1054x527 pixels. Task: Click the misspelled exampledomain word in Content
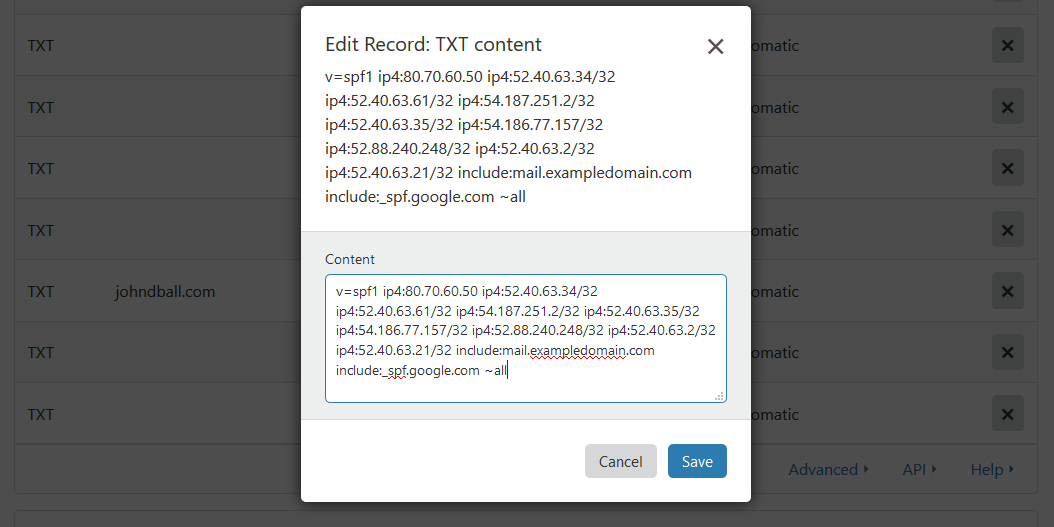pyautogui.click(x=578, y=350)
